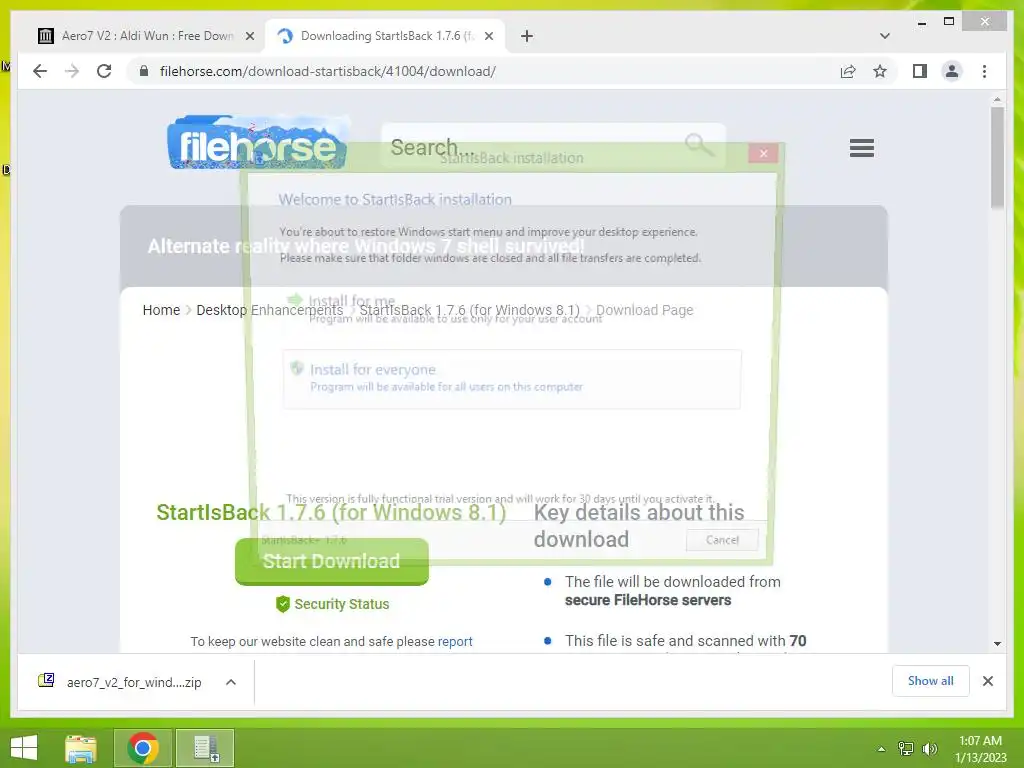
Task: Close the downloads bar
Action: coord(988,681)
